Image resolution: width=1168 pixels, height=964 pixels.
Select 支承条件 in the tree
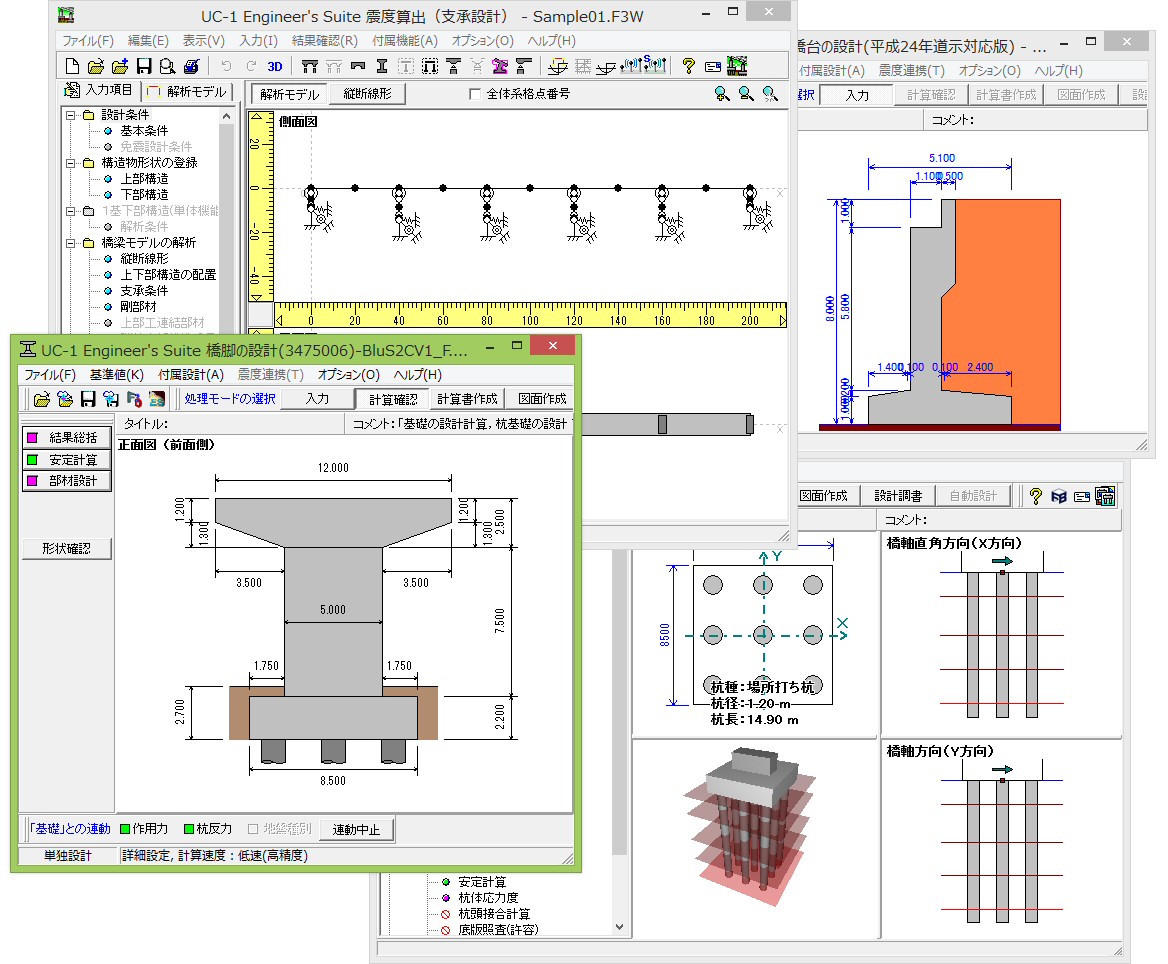tap(144, 291)
